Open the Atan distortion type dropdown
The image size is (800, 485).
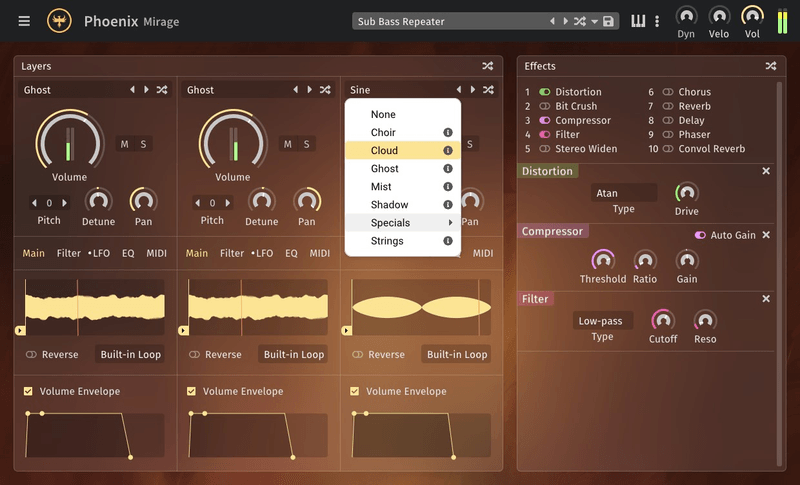[x=623, y=193]
